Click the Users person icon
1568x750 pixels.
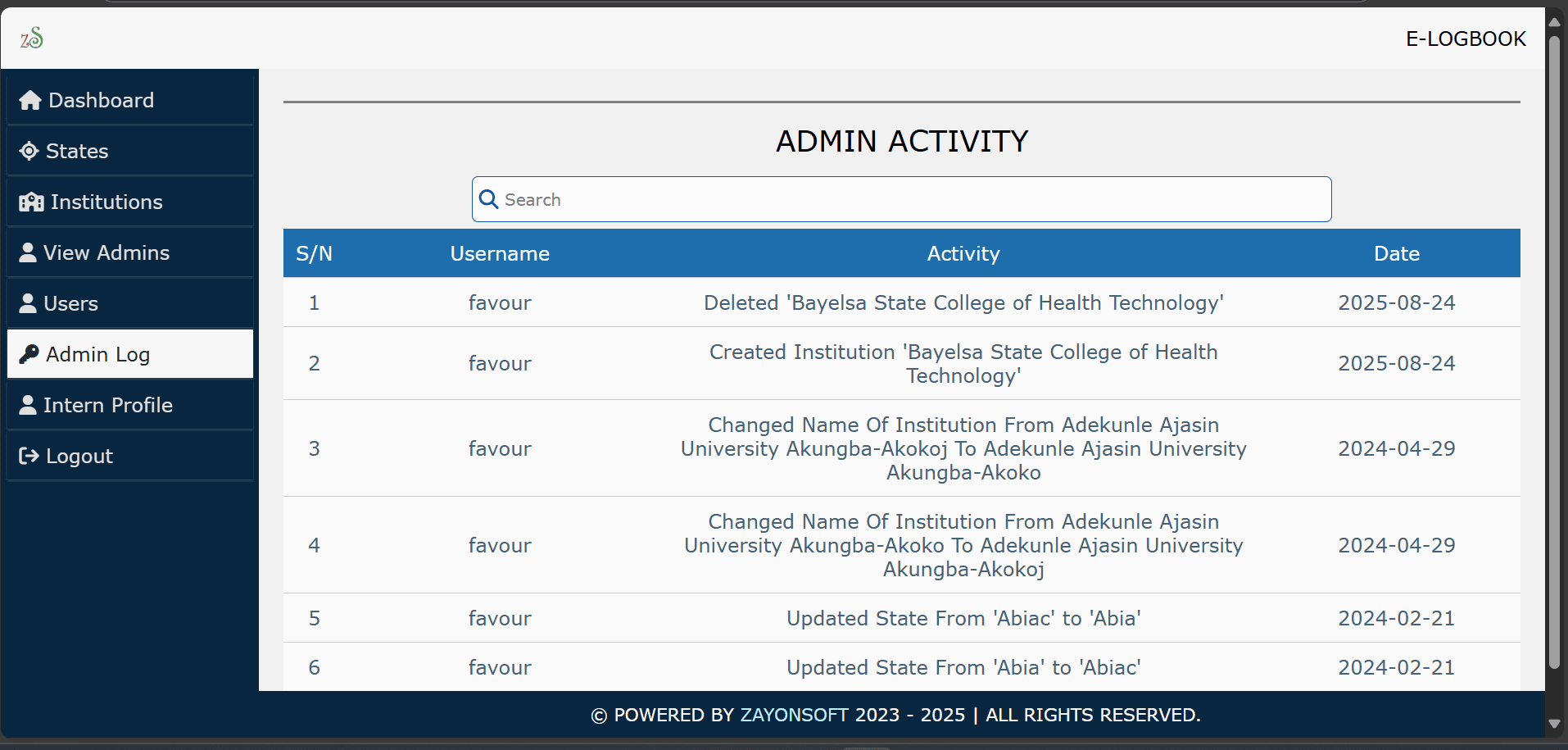28,303
